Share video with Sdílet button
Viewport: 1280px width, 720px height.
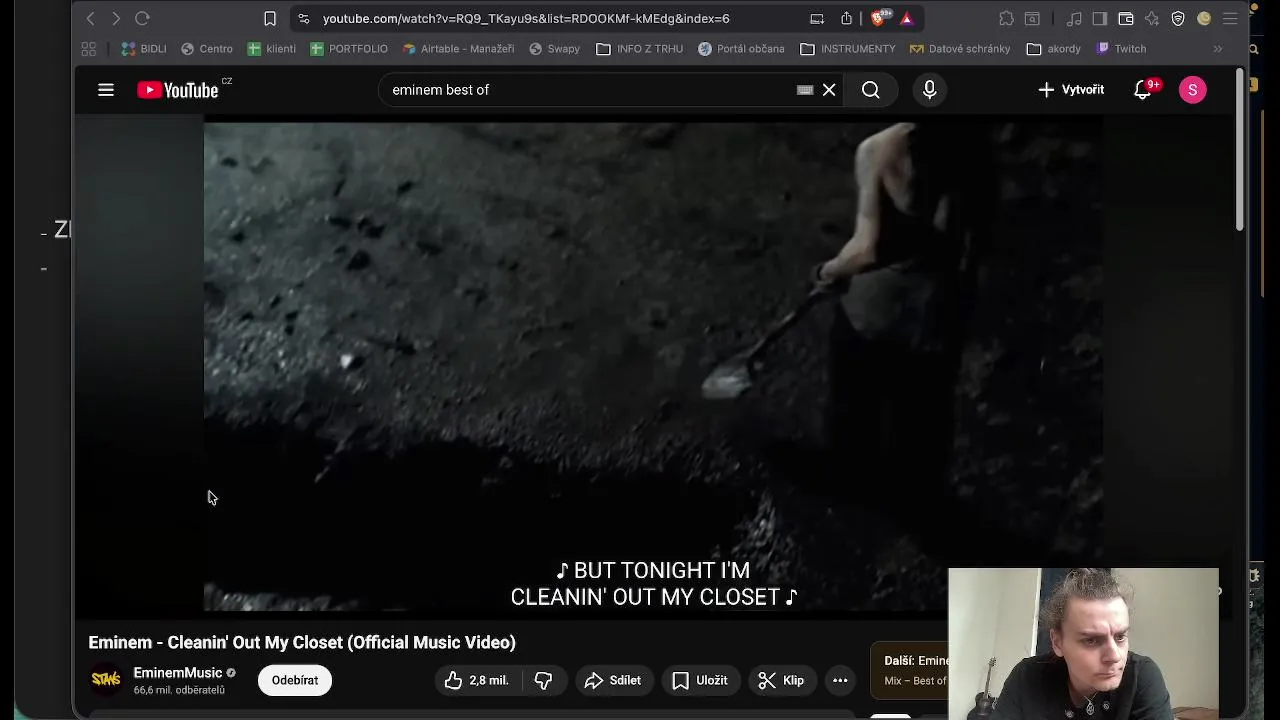(x=613, y=680)
